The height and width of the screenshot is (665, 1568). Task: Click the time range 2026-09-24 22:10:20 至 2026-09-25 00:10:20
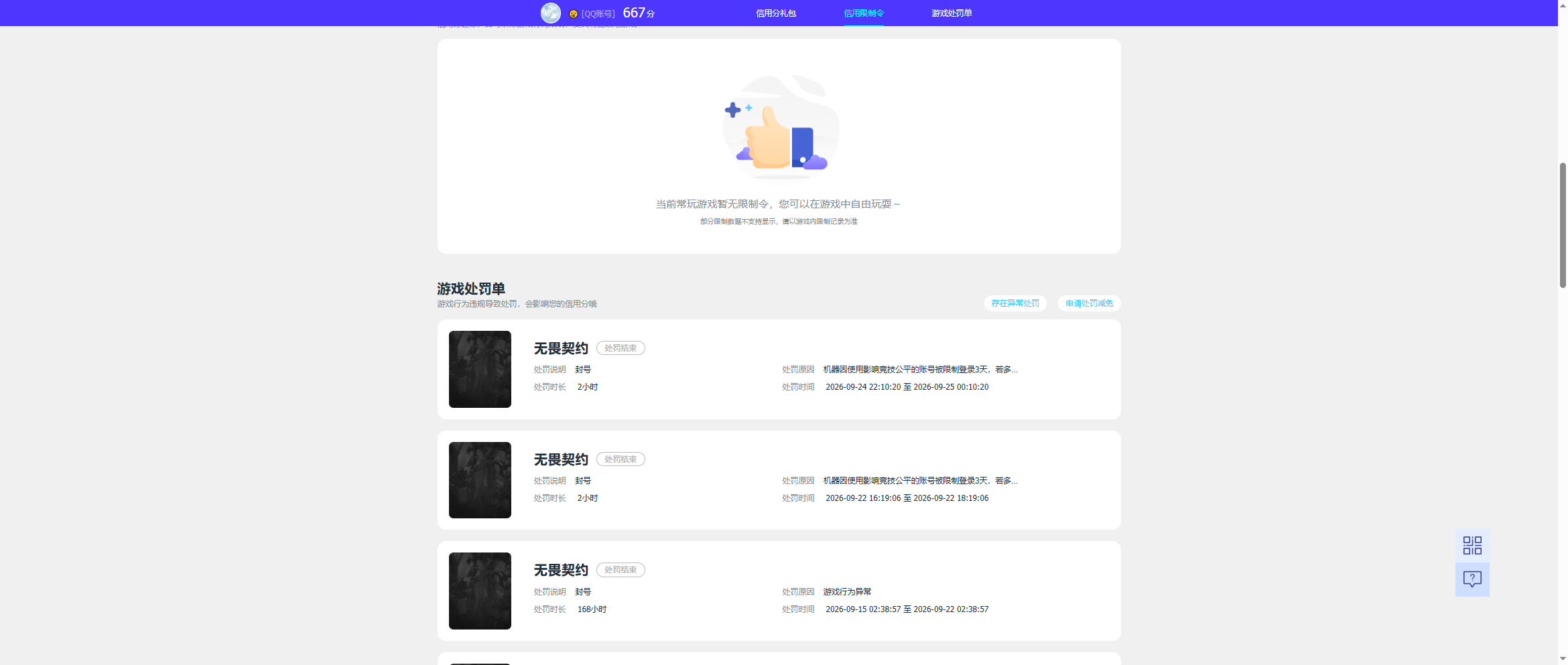907,387
